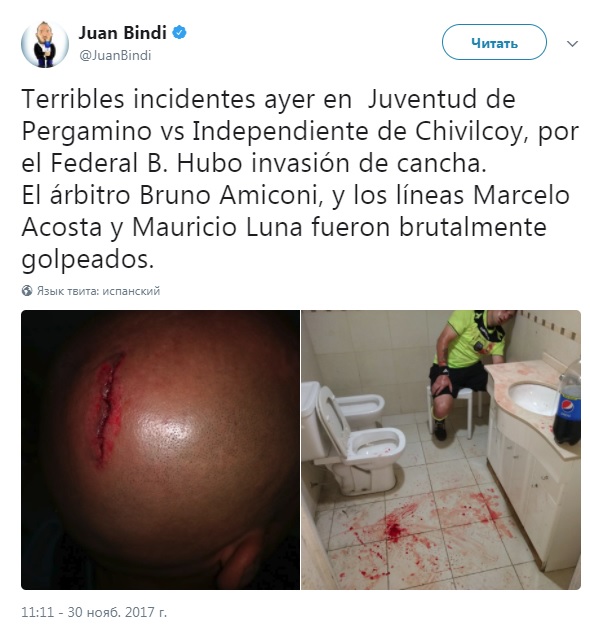The width and height of the screenshot is (590, 631).
Task: Click the blue verified badge
Action: coord(179,33)
